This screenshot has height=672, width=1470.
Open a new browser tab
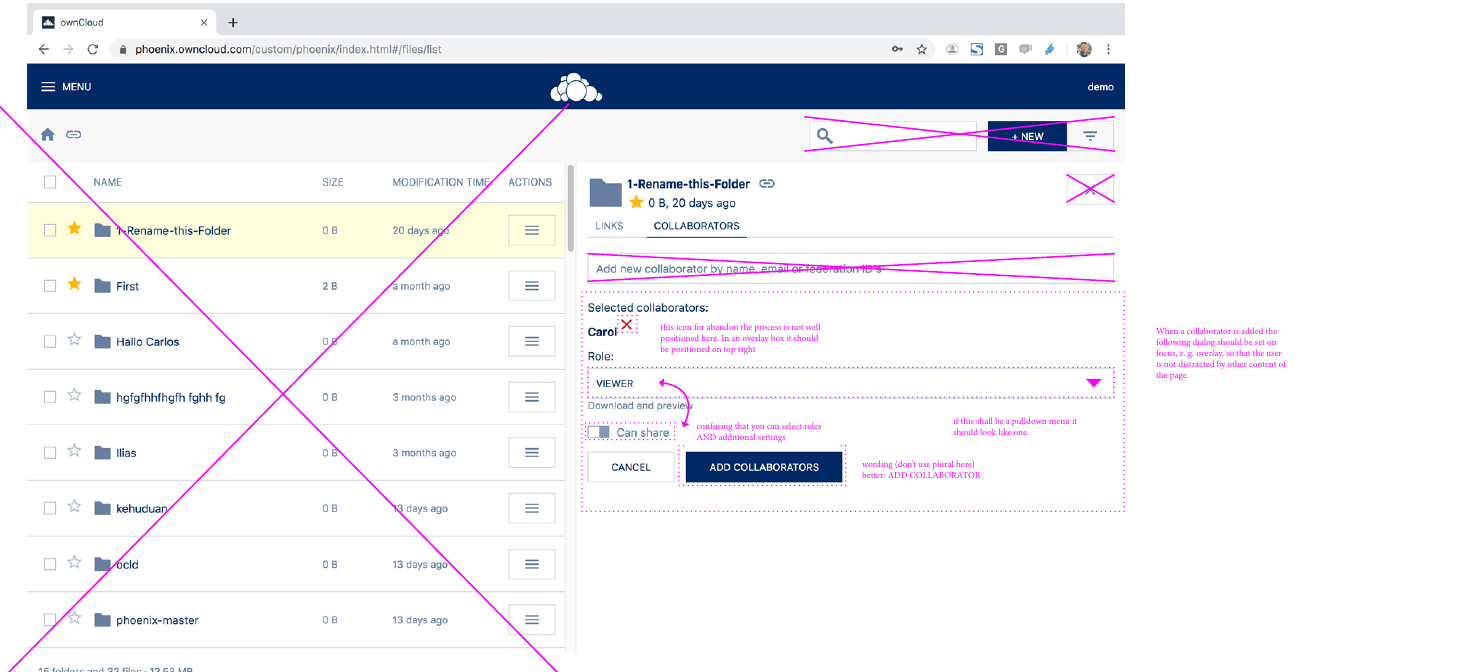pyautogui.click(x=233, y=22)
